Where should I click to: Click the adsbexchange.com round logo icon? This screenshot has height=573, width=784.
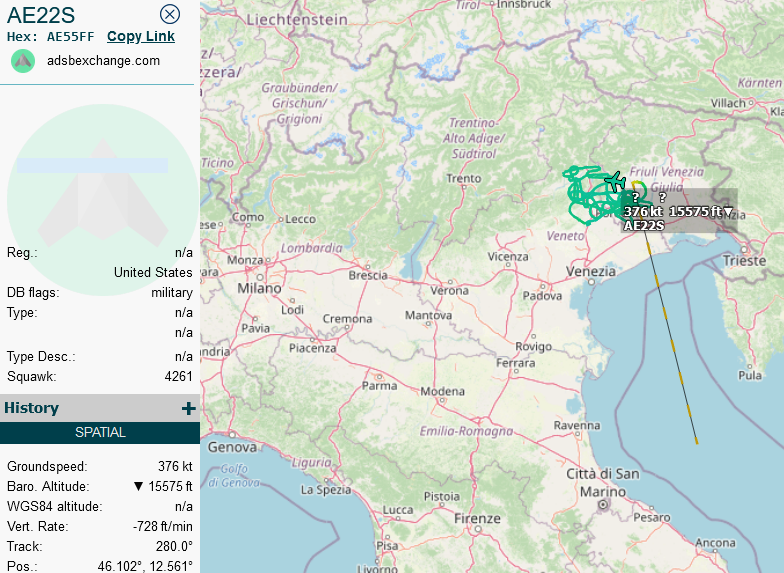click(x=23, y=61)
